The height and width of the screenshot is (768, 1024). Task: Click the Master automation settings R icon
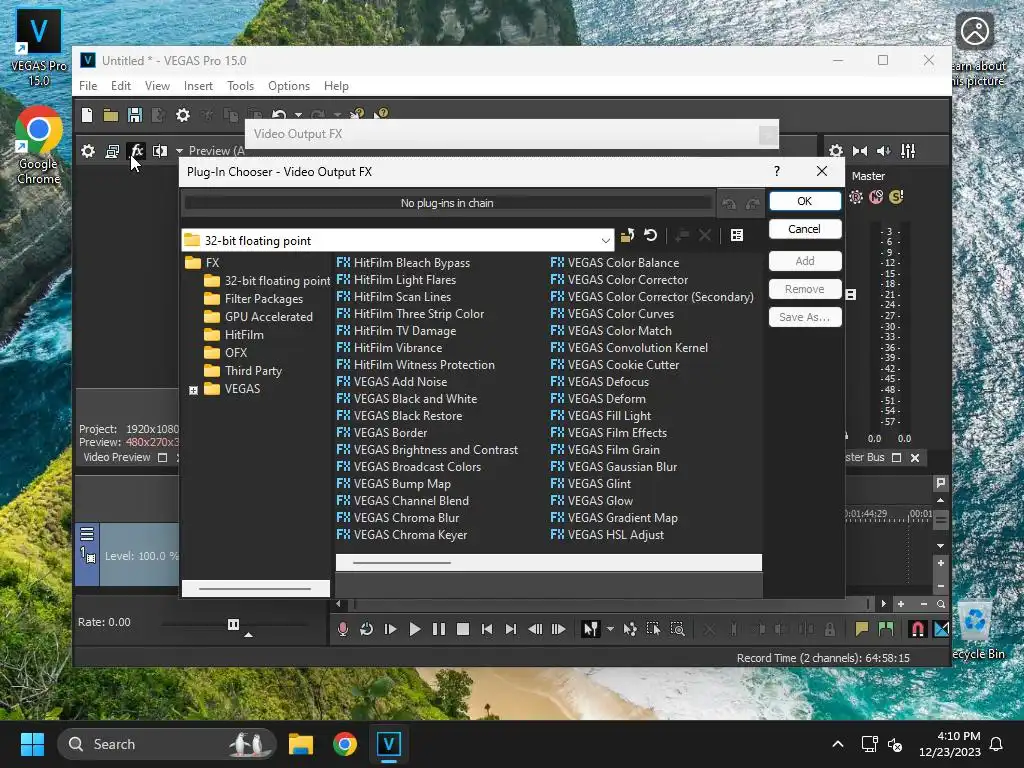click(856, 197)
